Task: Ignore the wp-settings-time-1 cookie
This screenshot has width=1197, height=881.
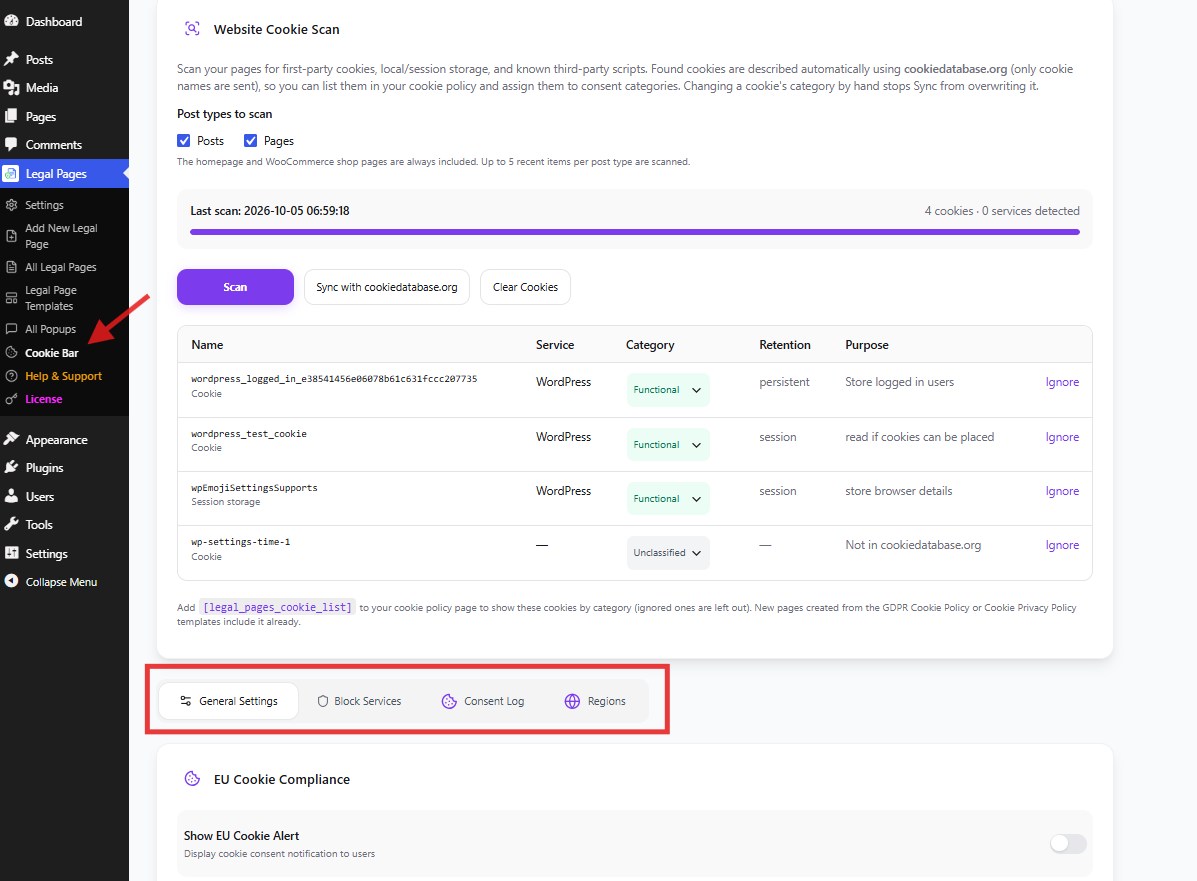Action: [x=1062, y=545]
